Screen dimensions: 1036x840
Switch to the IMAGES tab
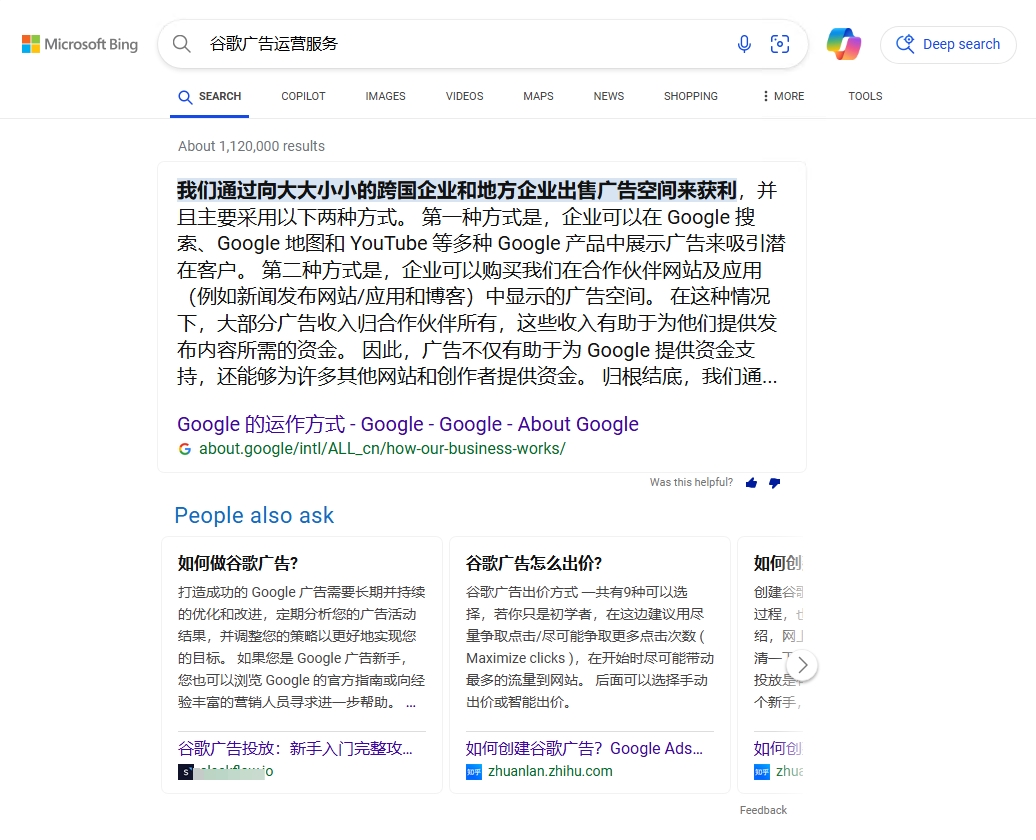pos(385,96)
